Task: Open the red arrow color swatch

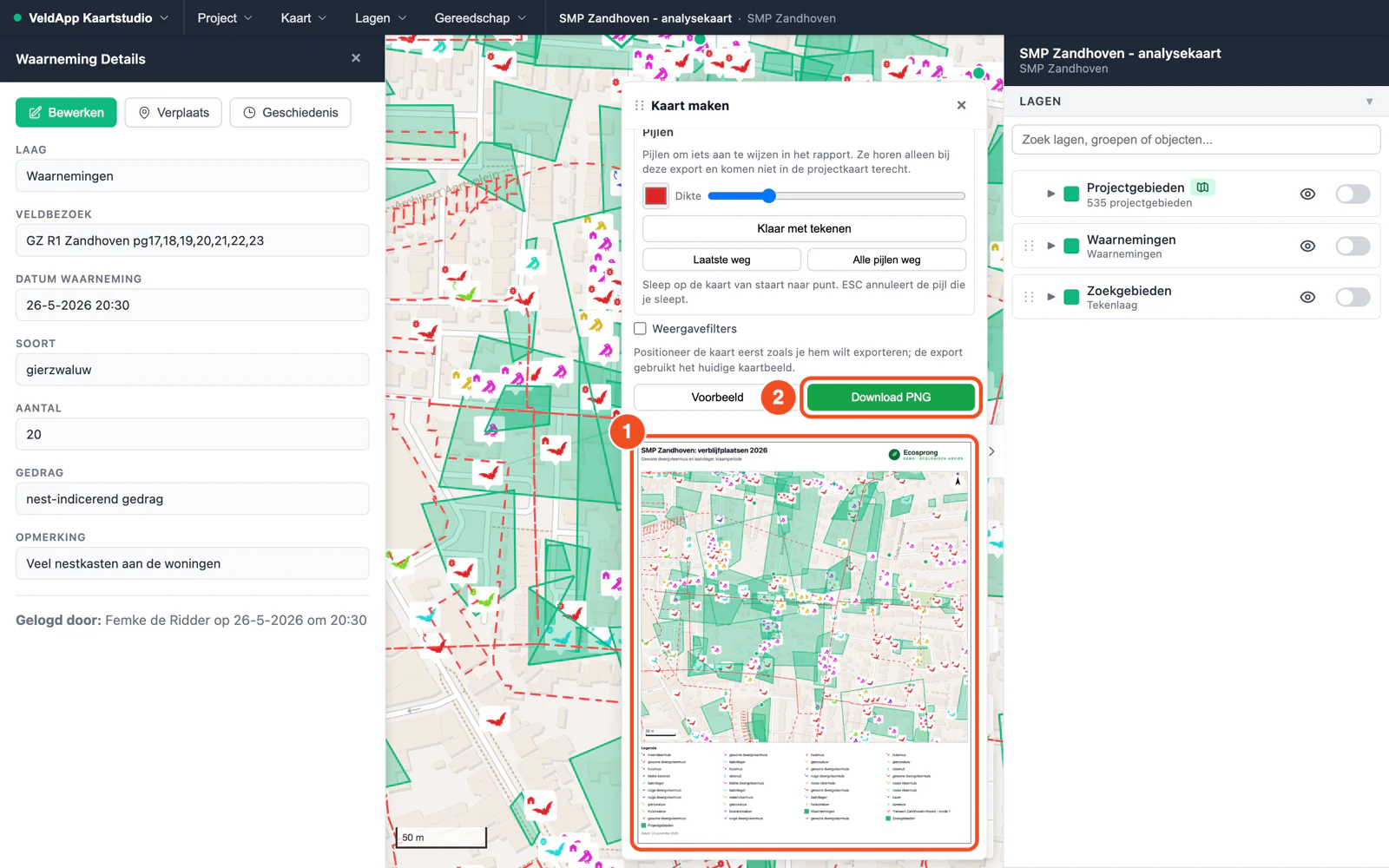Action: [x=655, y=196]
